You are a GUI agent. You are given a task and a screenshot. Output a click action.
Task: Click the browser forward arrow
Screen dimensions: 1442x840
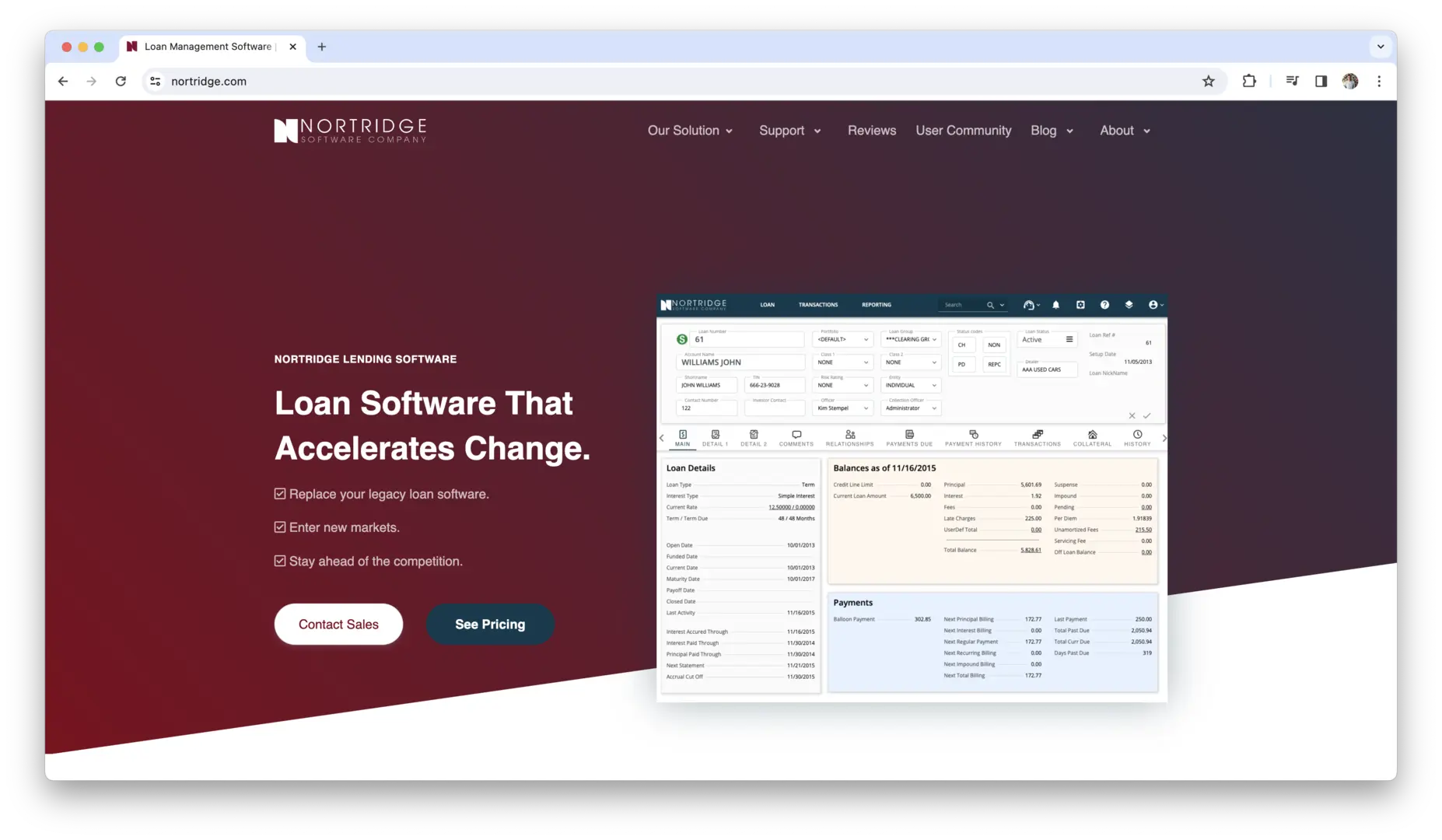(92, 81)
